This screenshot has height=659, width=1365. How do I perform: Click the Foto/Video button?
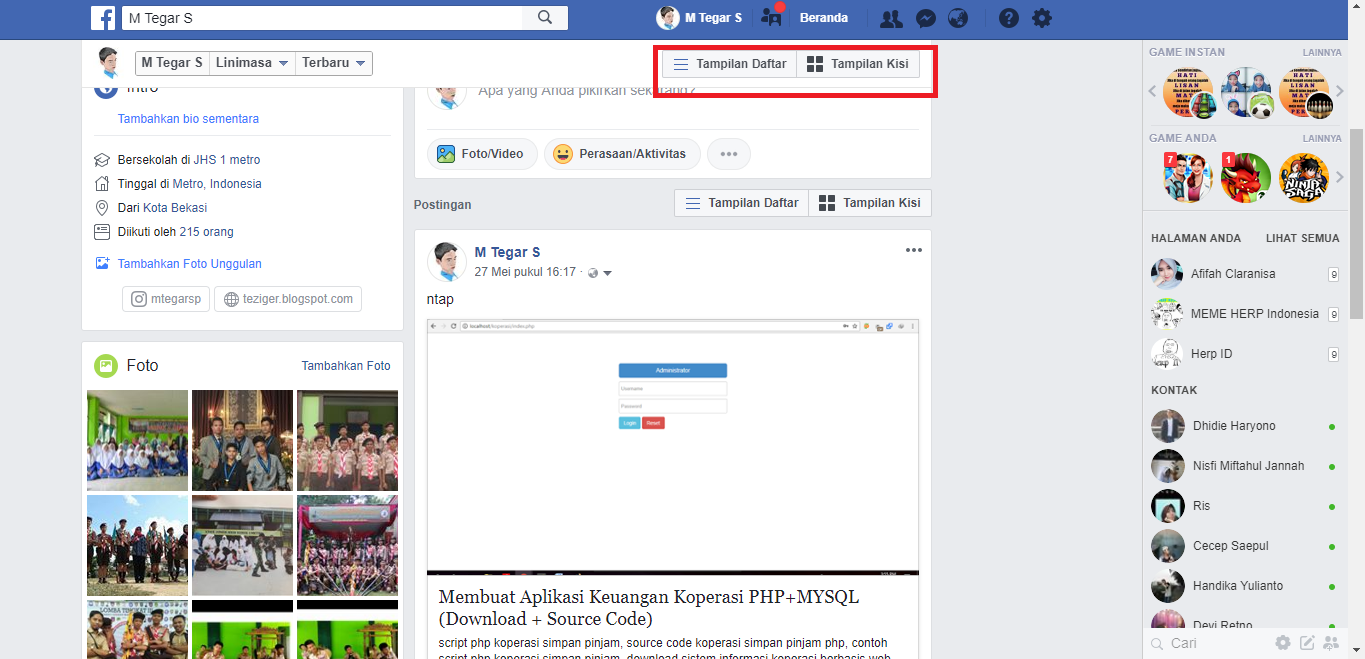pos(482,153)
